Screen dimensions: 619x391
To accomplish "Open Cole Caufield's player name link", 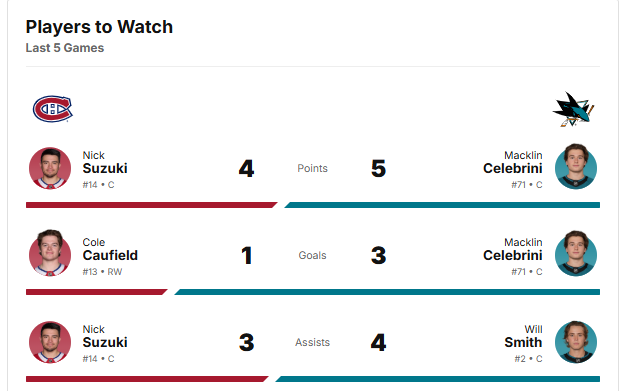I will coord(110,250).
